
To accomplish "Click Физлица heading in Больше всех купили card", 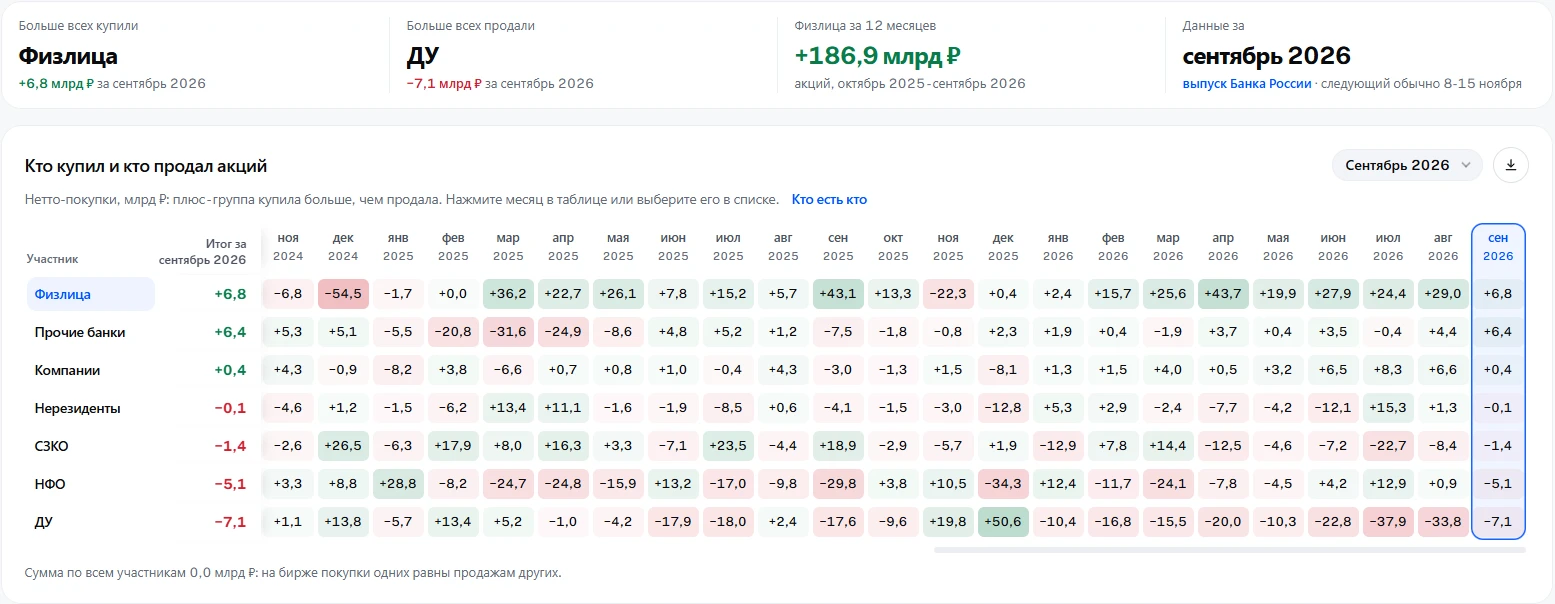I will 68,56.
